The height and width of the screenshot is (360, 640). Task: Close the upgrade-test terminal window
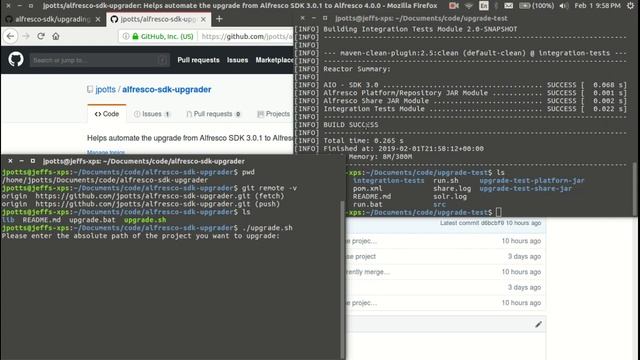[x=302, y=18]
